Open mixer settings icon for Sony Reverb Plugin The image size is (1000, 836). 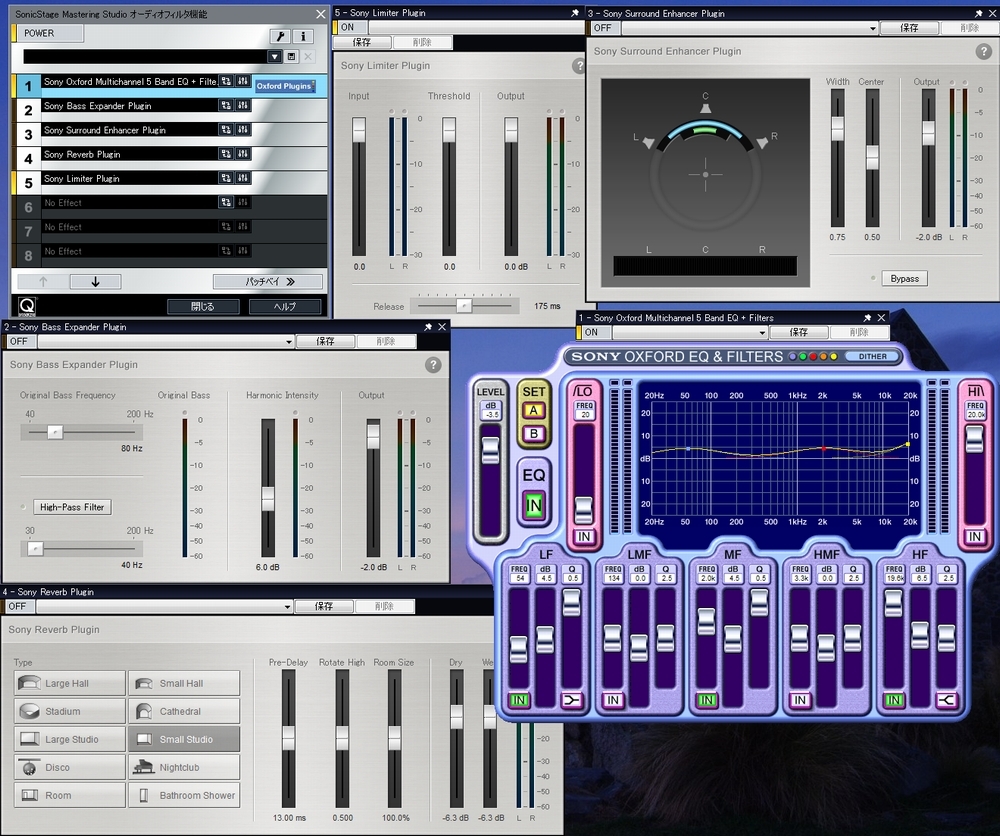[243, 154]
